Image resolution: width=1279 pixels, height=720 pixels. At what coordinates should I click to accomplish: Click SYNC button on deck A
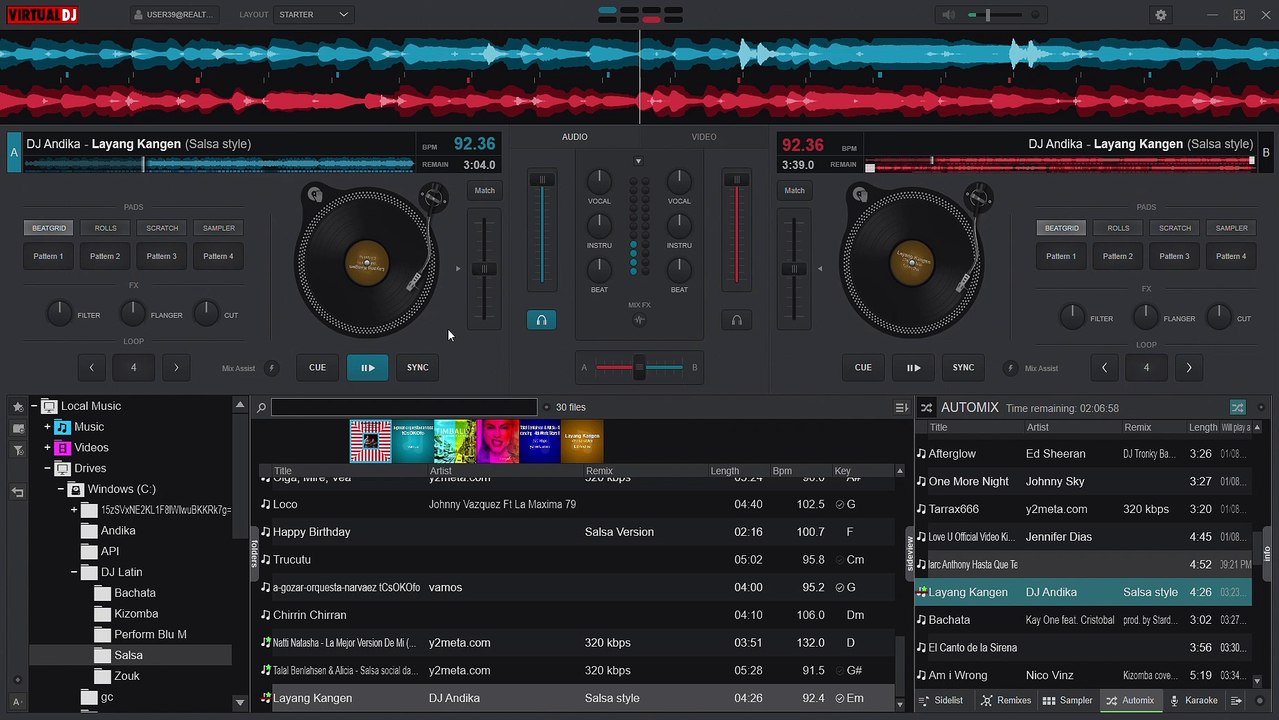click(x=418, y=368)
